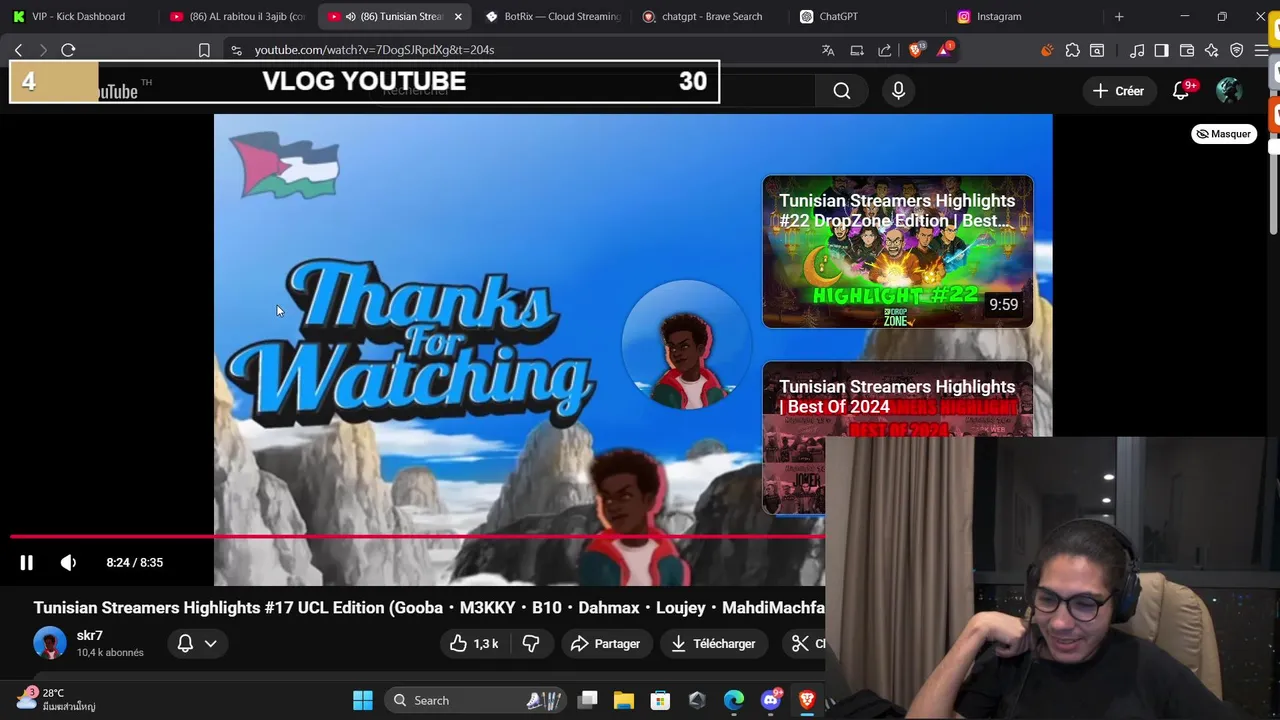Click the translate page icon

[828, 50]
